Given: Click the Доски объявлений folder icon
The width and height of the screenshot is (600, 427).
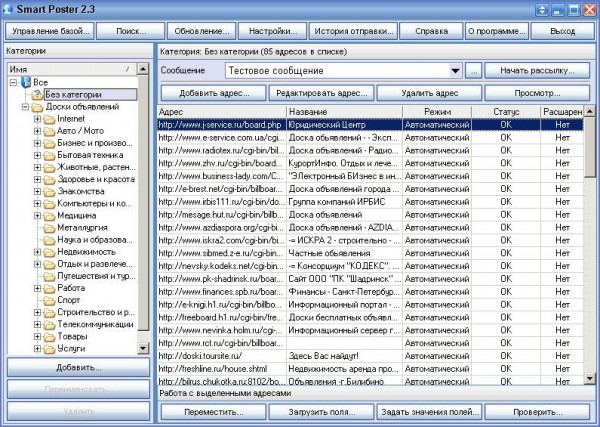Looking at the screenshot, I should 37,107.
